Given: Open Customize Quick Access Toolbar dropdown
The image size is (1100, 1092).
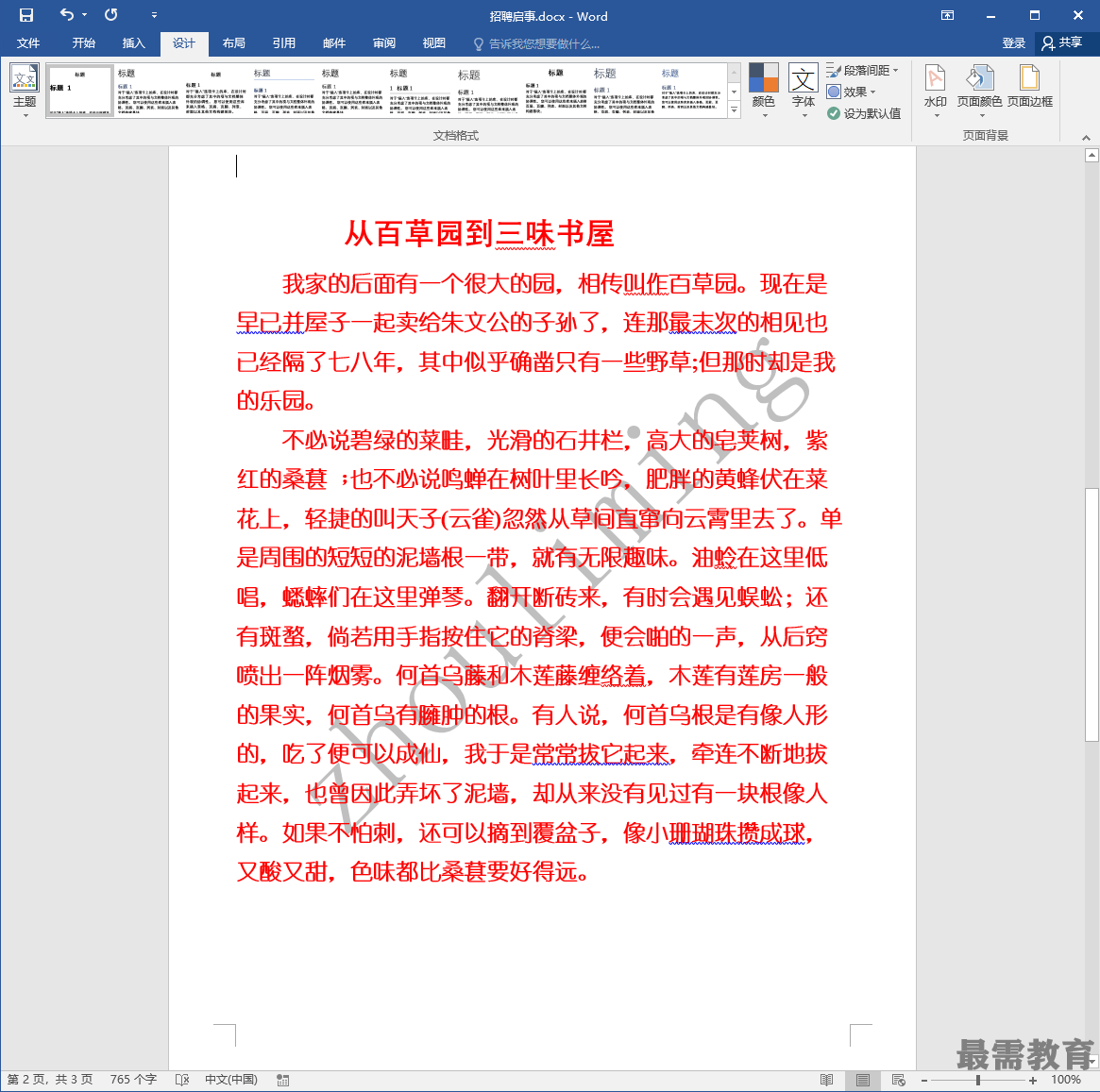Looking at the screenshot, I should (154, 15).
